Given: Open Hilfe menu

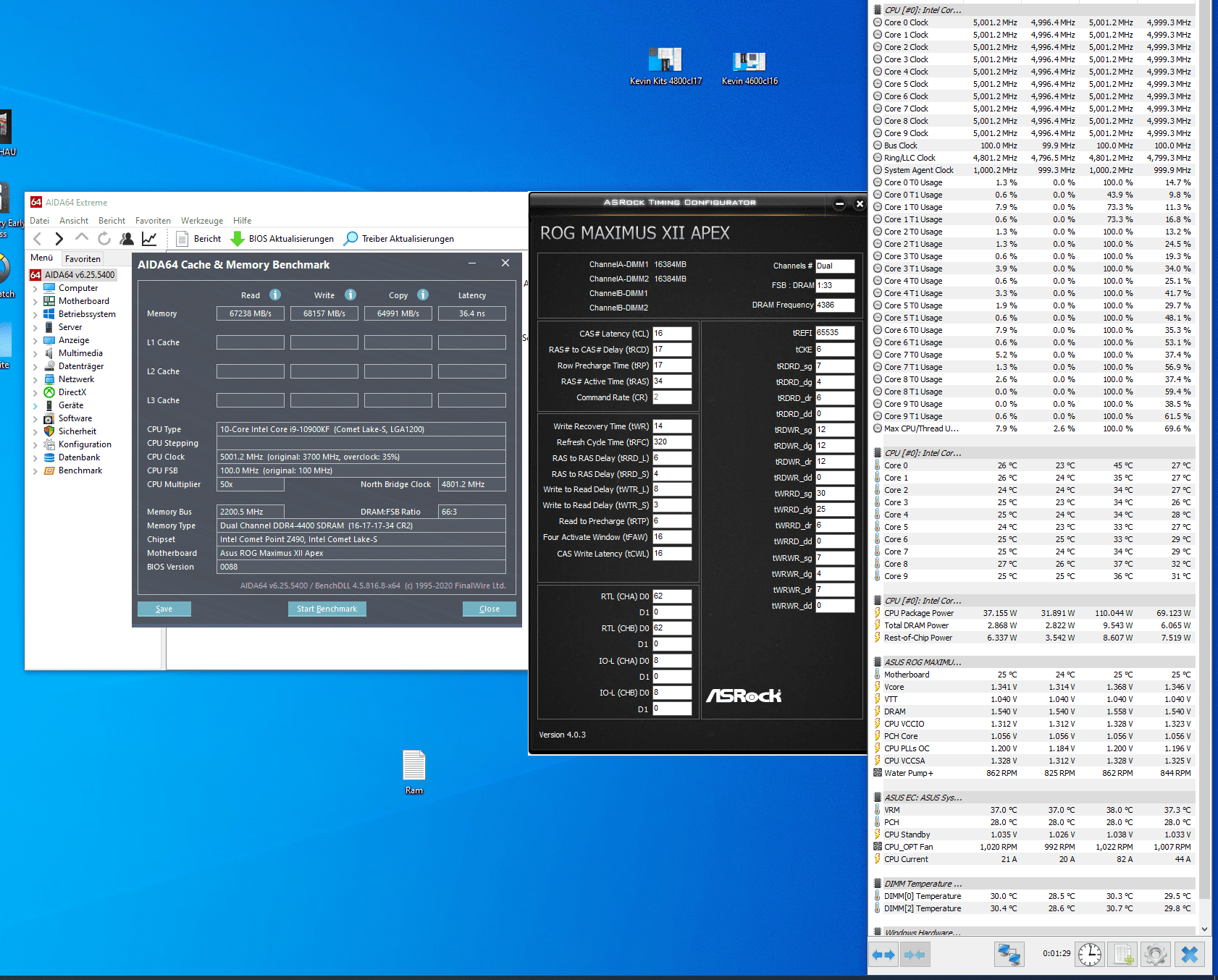Looking at the screenshot, I should (x=243, y=221).
